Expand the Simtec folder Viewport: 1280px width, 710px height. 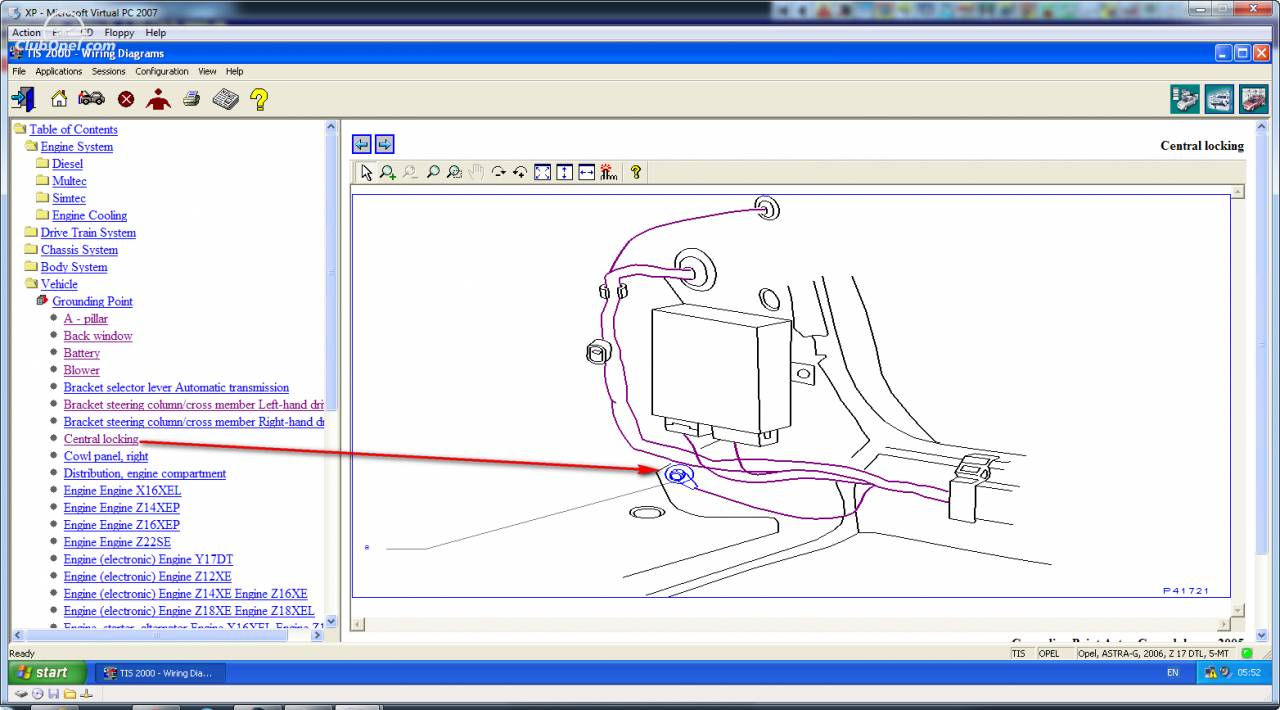click(42, 198)
